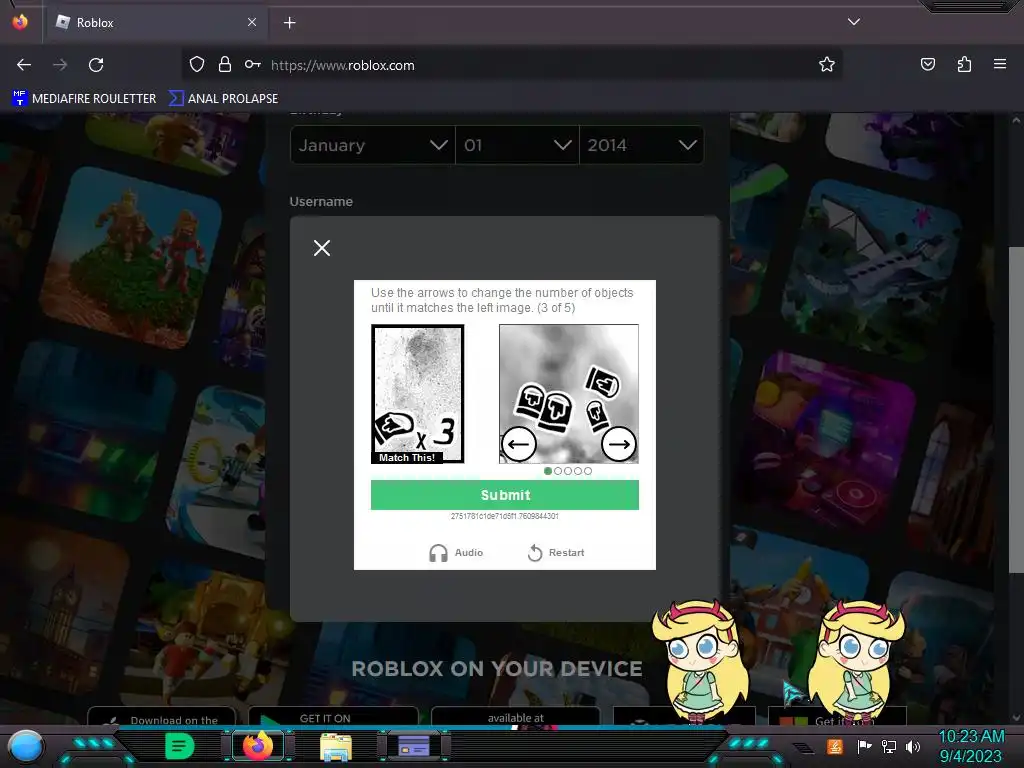Click the left Star Butterfly desktop mascot

coord(701,661)
